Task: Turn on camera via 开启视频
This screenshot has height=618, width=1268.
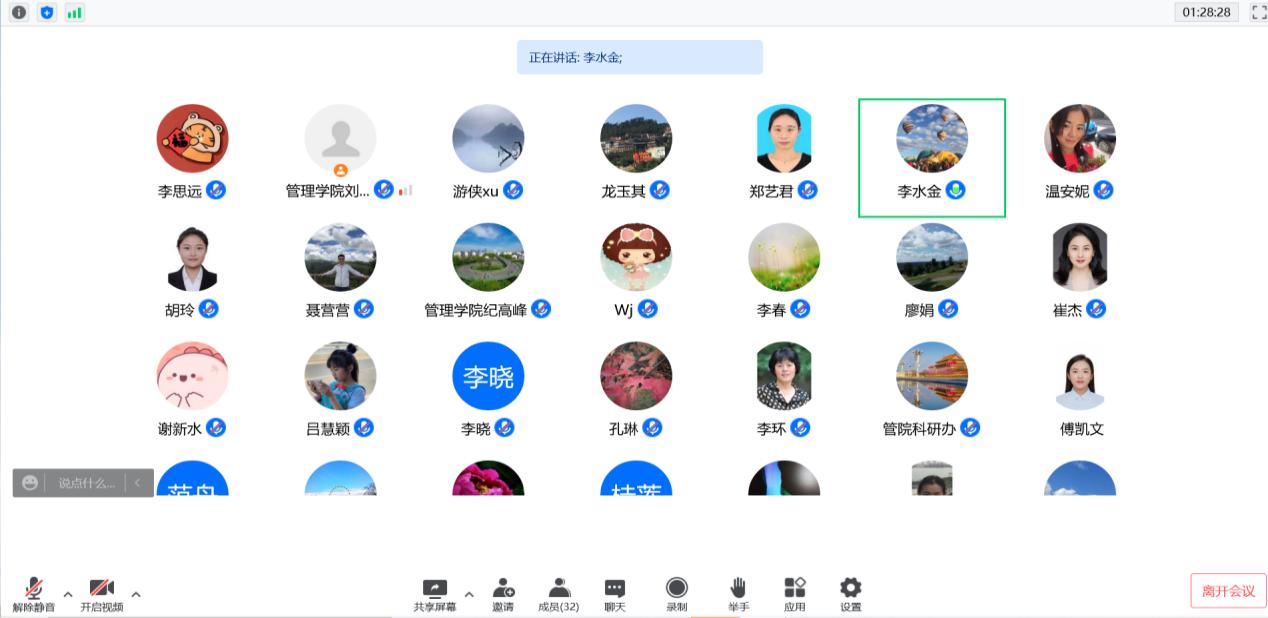Action: pyautogui.click(x=101, y=588)
